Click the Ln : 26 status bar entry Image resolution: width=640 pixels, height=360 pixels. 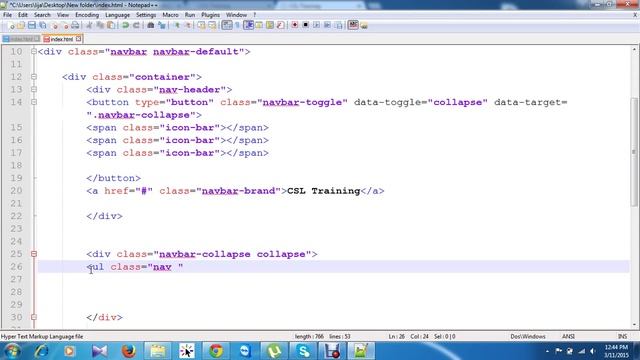(396, 337)
